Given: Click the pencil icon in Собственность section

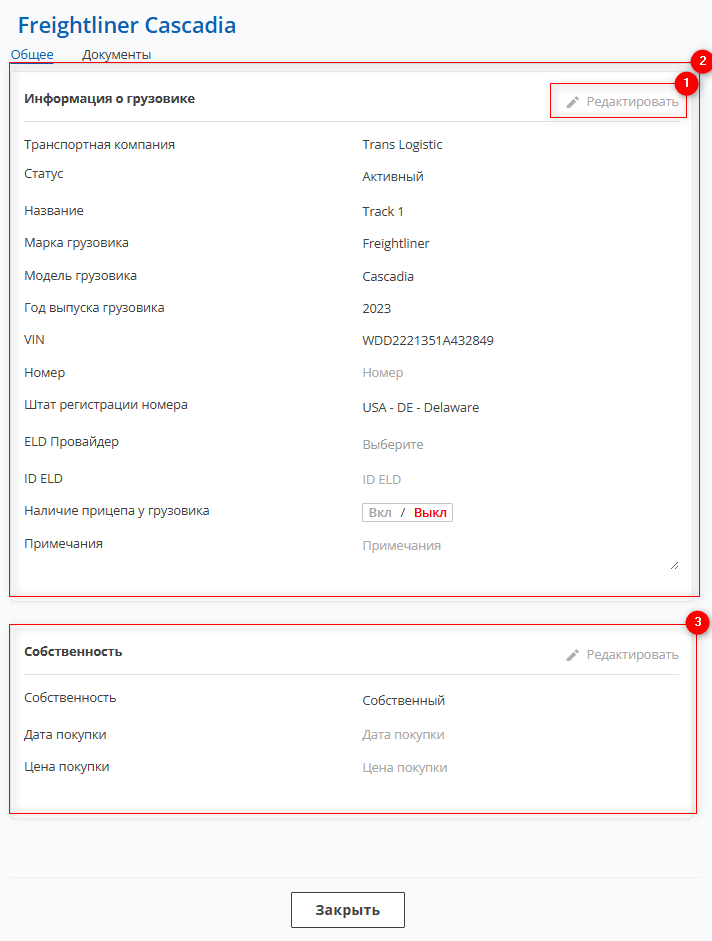Looking at the screenshot, I should 573,655.
